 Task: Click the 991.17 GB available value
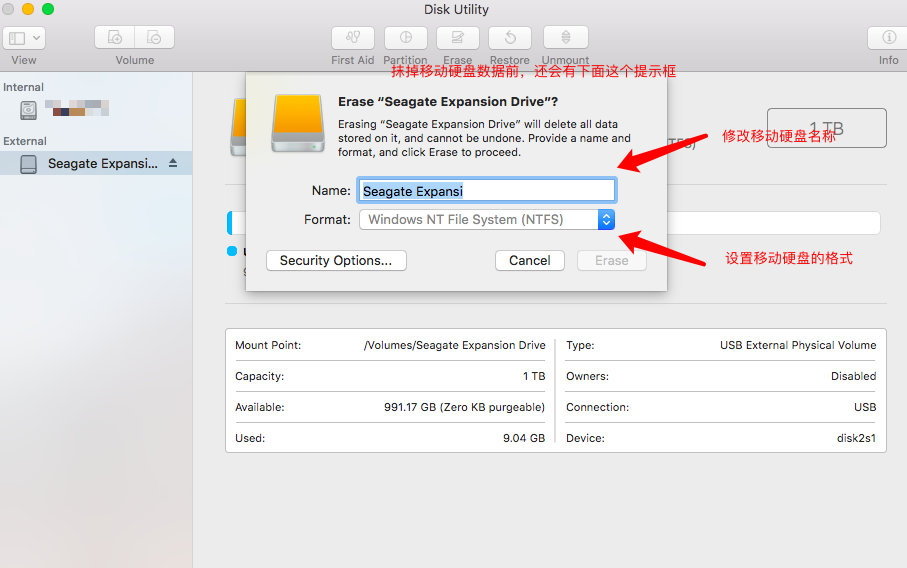click(x=464, y=407)
